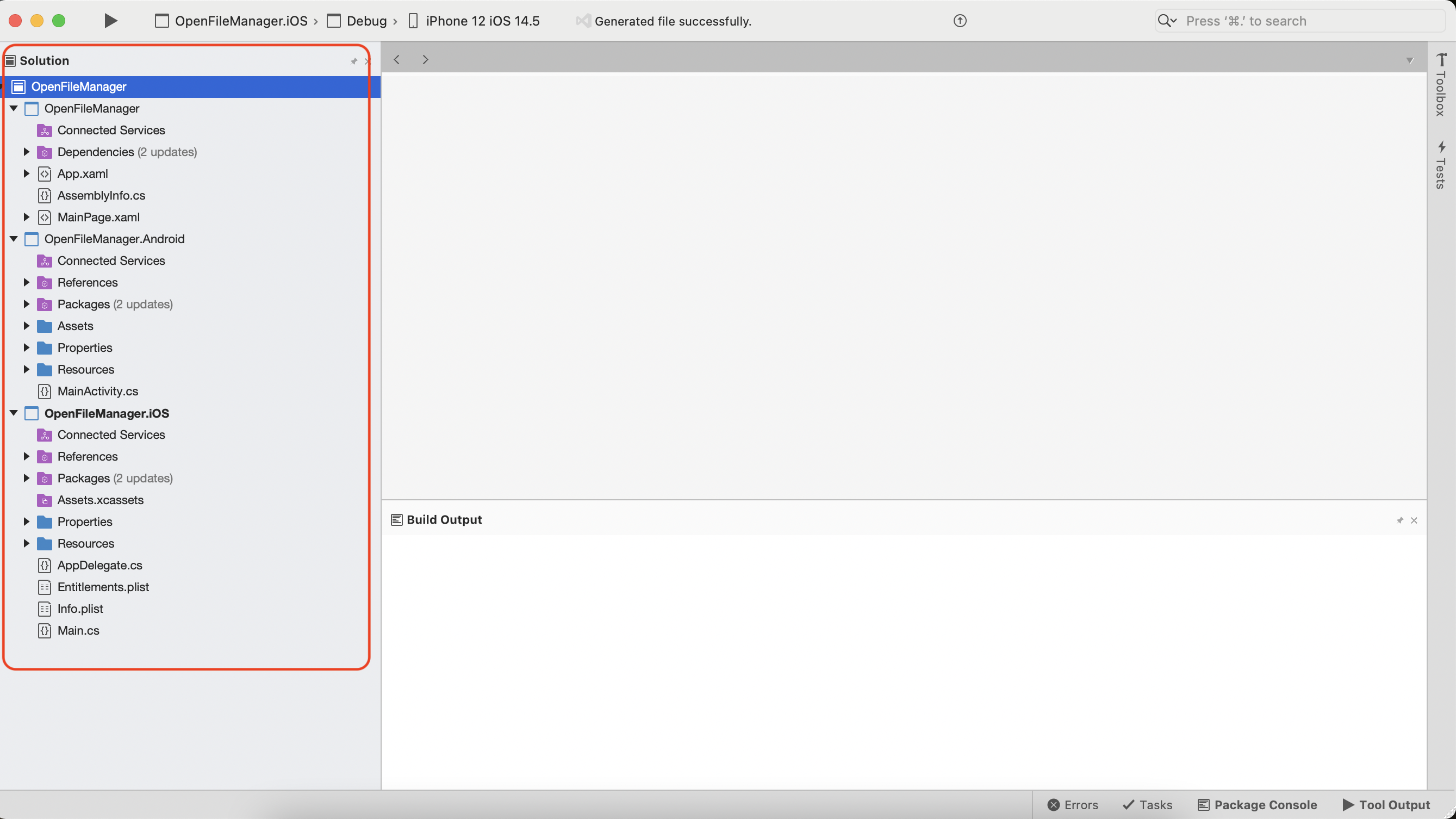
Task: Select Connected Services under shared OpenFileManager project
Action: click(190, 130)
